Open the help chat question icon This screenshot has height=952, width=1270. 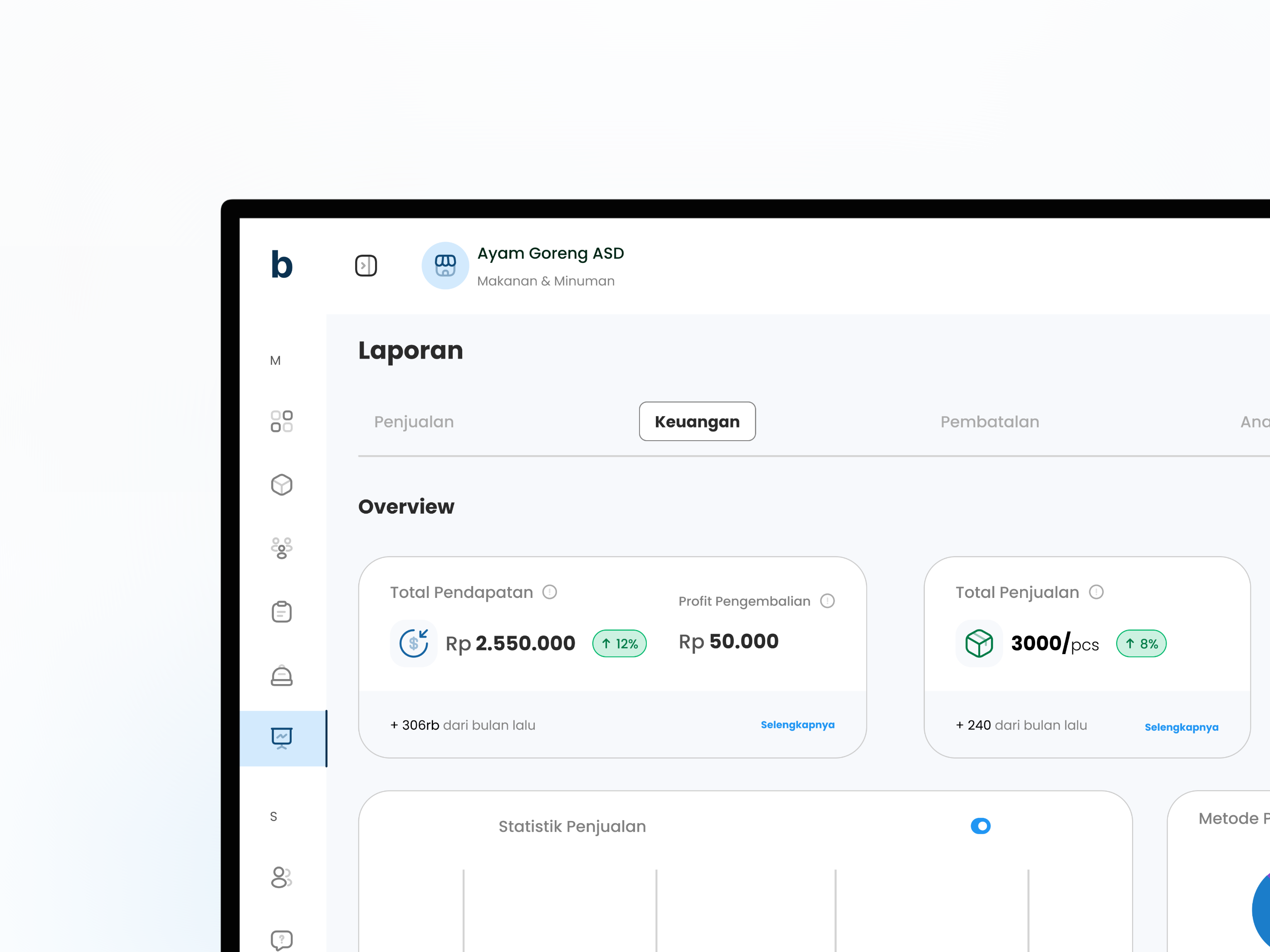pos(281,940)
